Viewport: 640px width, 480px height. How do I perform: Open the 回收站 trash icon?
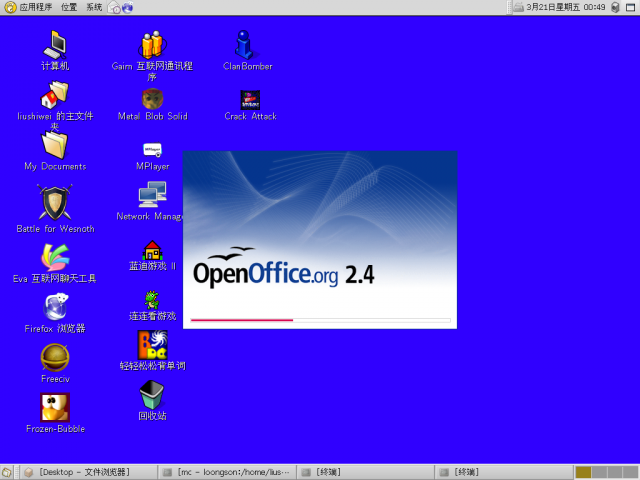pos(152,394)
